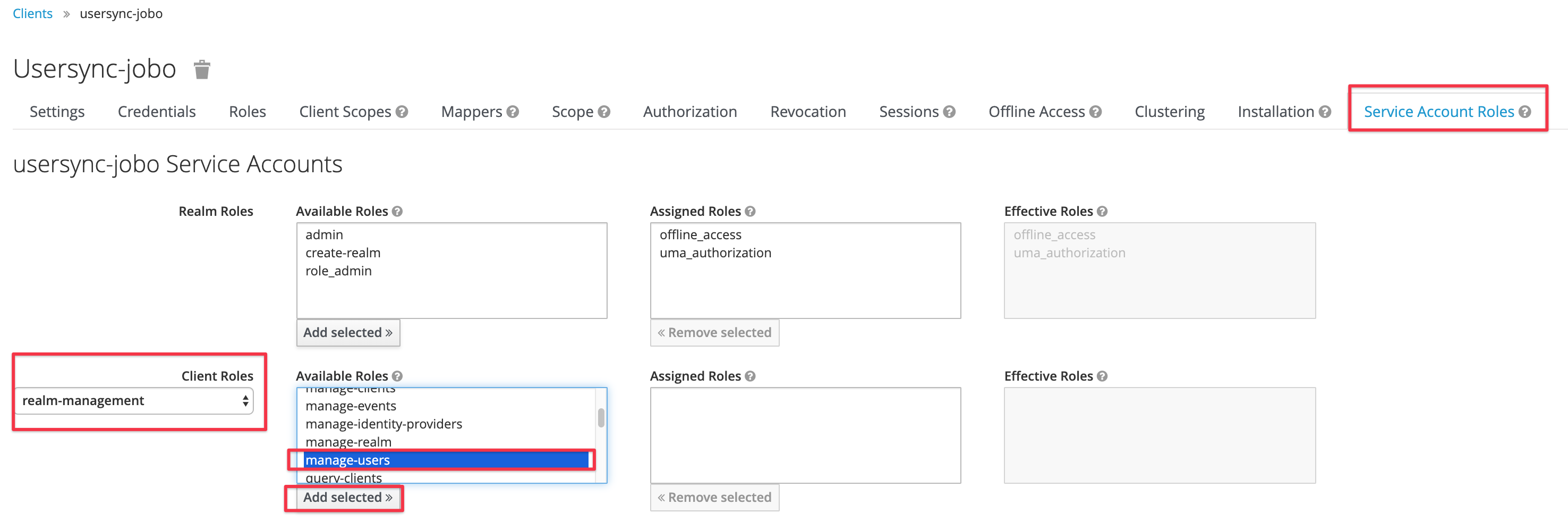The image size is (1568, 521).
Task: Click Remove selected under Realm Assigned Roles
Action: 714,333
